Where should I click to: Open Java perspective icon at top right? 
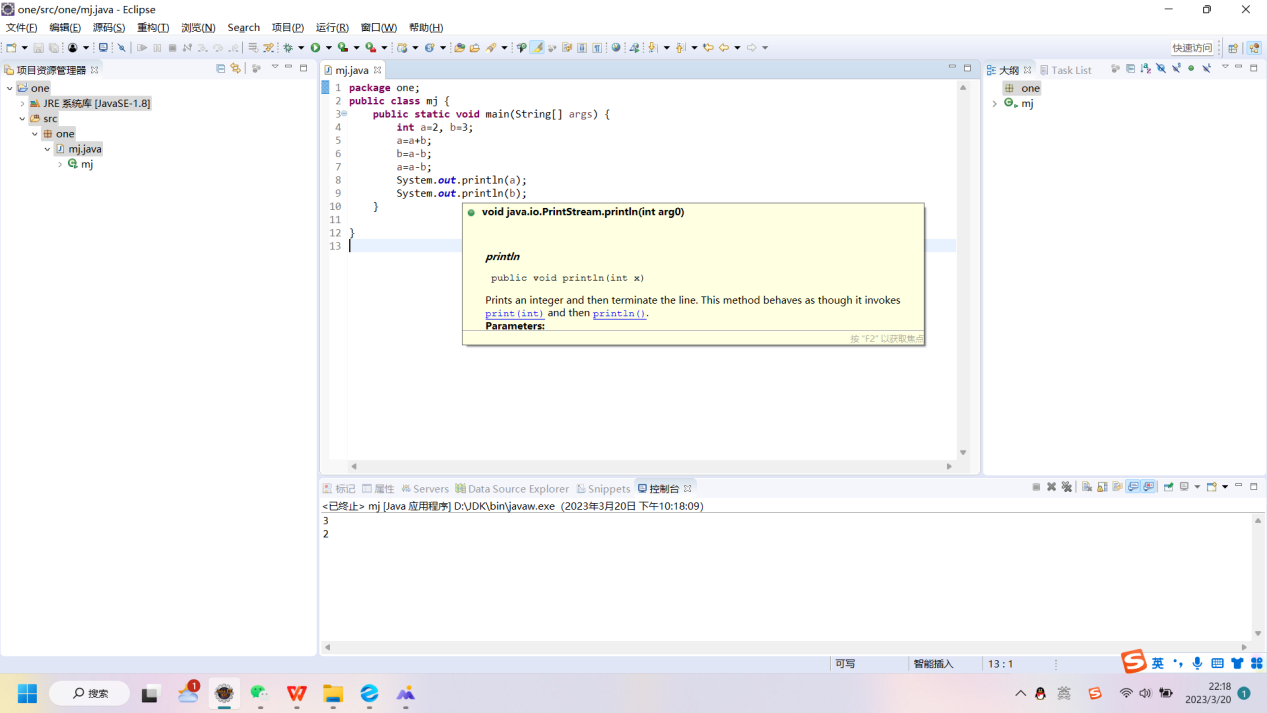click(x=1254, y=47)
